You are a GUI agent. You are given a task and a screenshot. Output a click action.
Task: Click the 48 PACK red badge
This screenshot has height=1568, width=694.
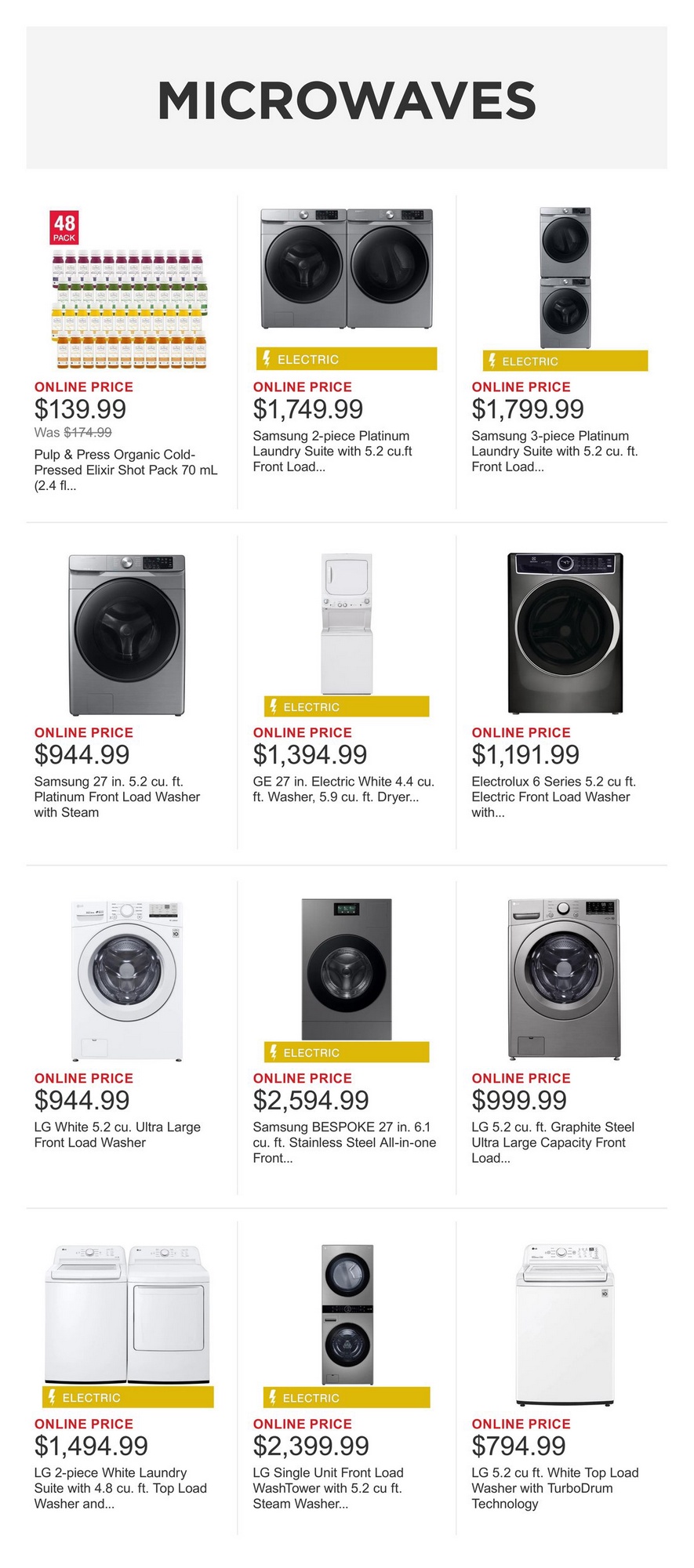pyautogui.click(x=64, y=227)
